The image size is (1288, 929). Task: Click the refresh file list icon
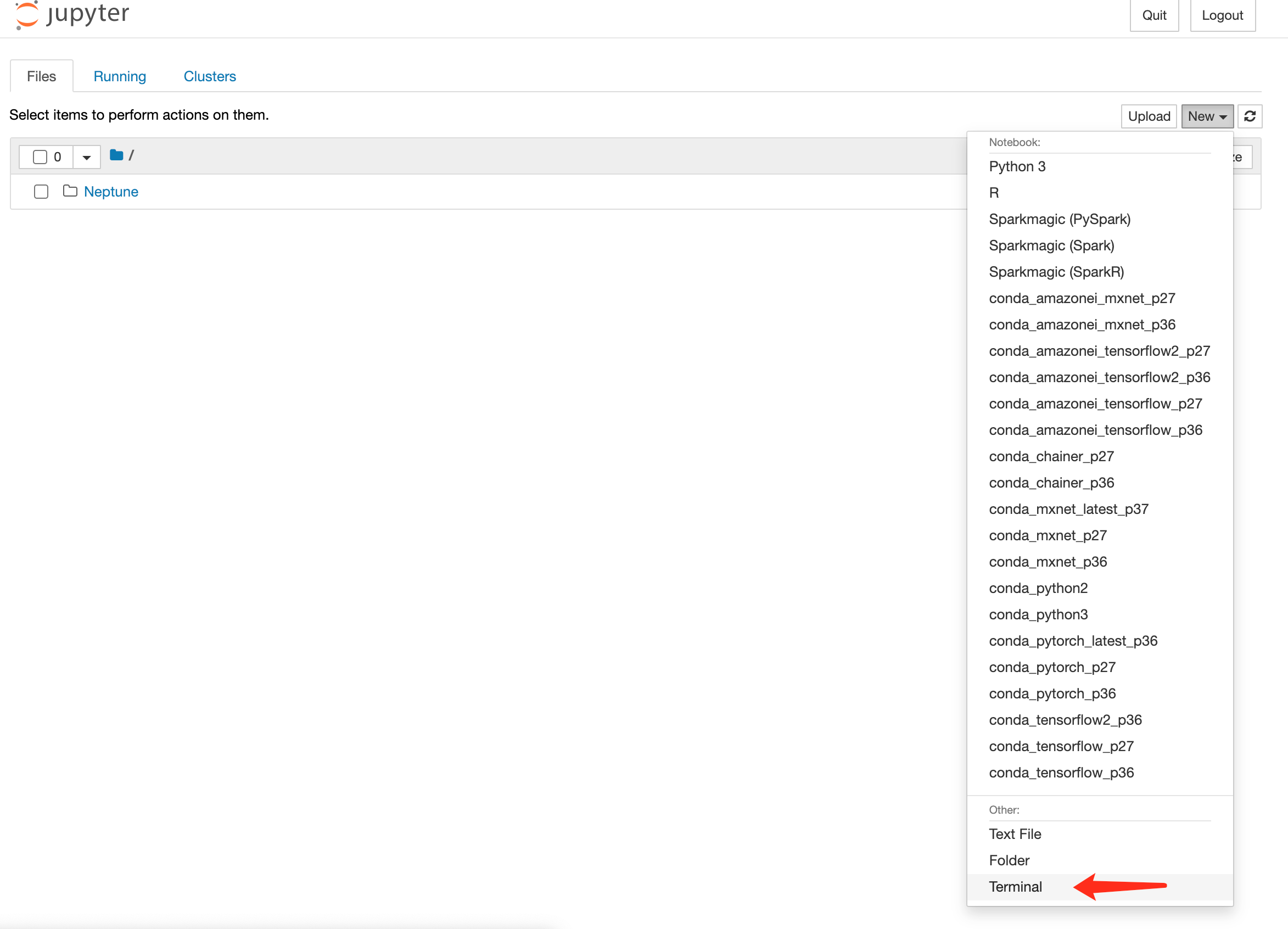[x=1250, y=116]
